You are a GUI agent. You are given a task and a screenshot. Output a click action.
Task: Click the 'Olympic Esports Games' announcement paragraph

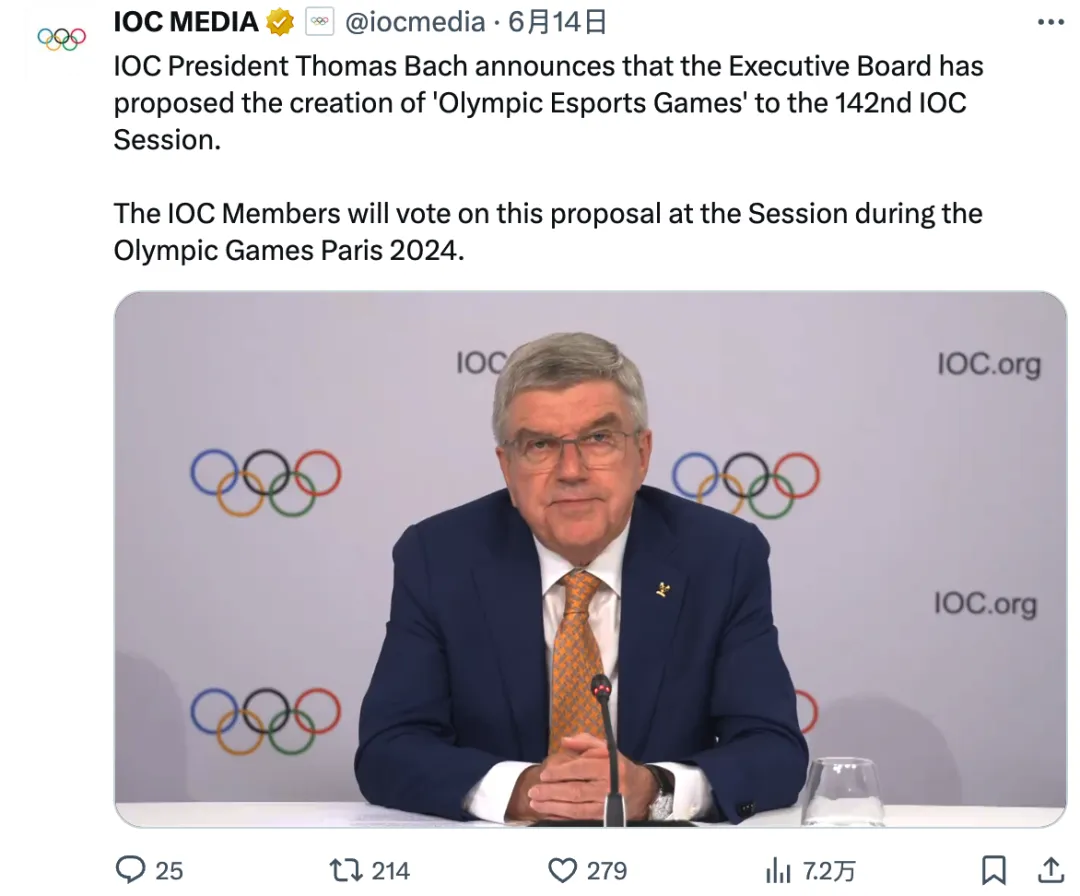(x=548, y=103)
